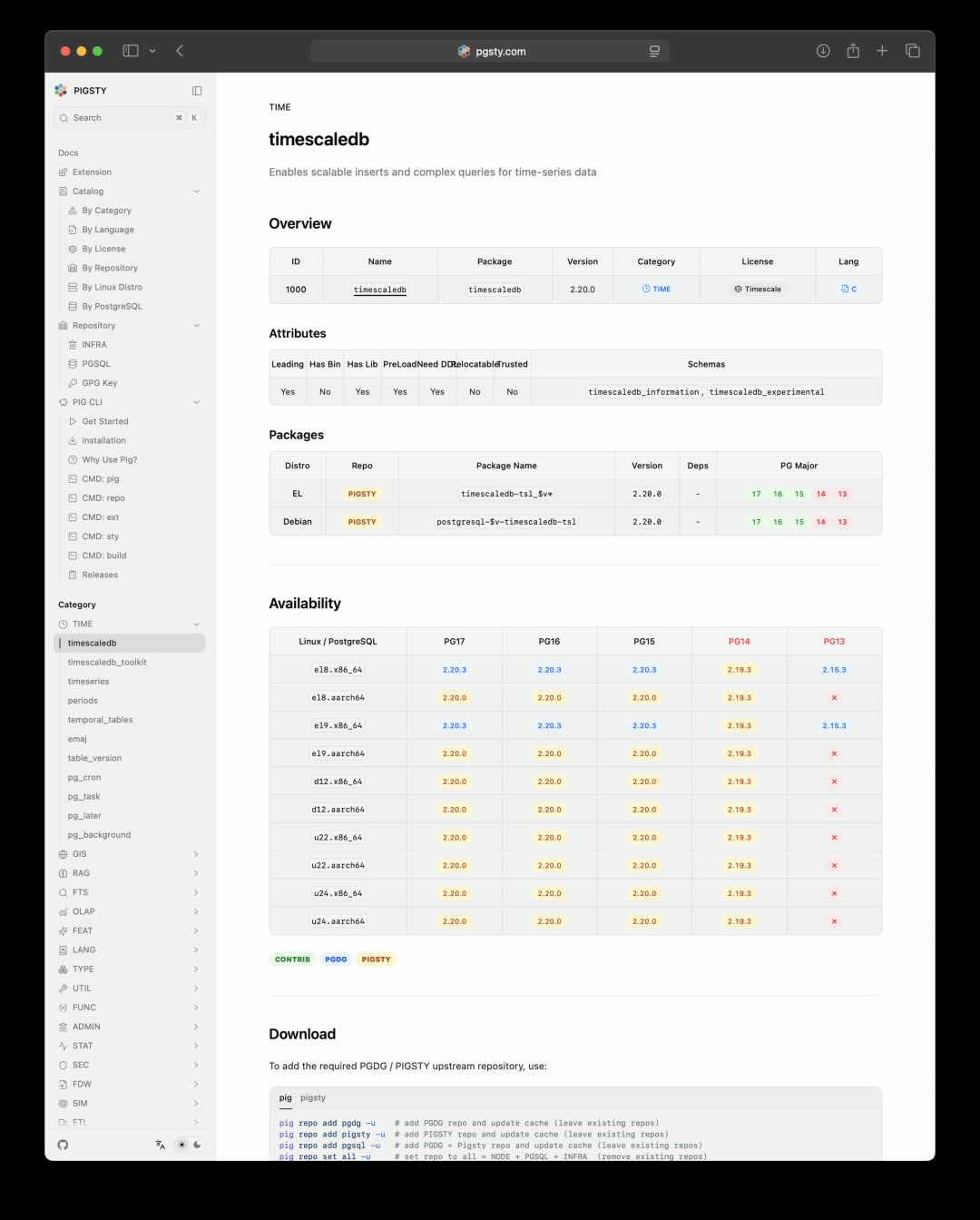The width and height of the screenshot is (980, 1220).
Task: Open the timescaledb_toolkit sidebar link
Action: [x=107, y=663]
